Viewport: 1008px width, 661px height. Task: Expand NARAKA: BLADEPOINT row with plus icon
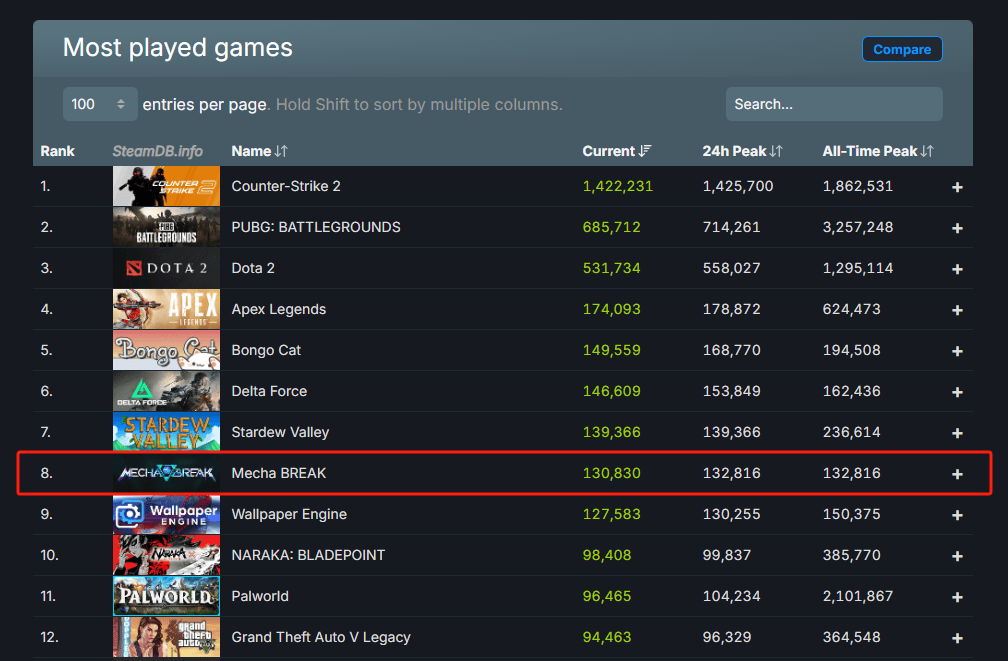(x=957, y=556)
